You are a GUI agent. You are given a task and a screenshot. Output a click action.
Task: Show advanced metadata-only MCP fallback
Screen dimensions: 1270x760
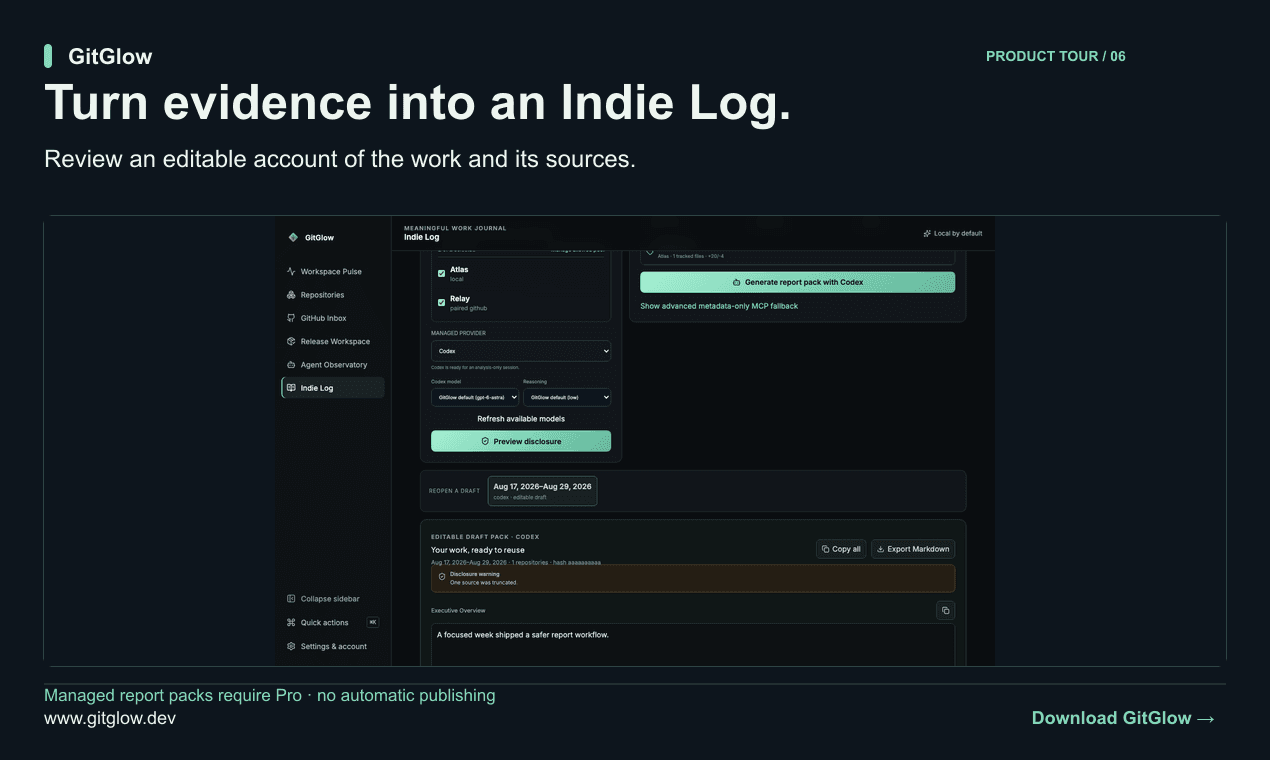(x=719, y=306)
